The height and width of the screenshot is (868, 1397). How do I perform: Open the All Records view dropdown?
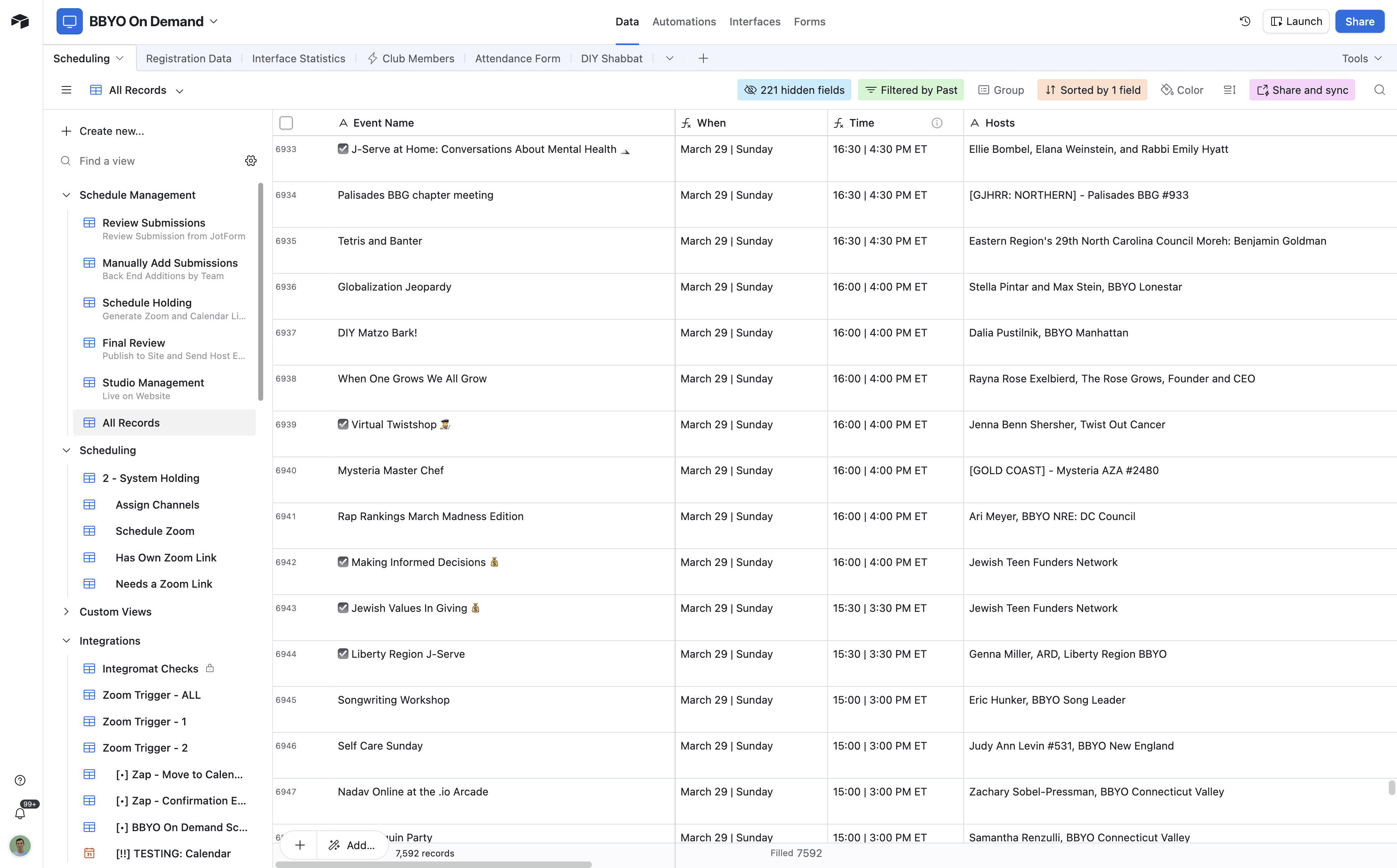click(x=180, y=91)
